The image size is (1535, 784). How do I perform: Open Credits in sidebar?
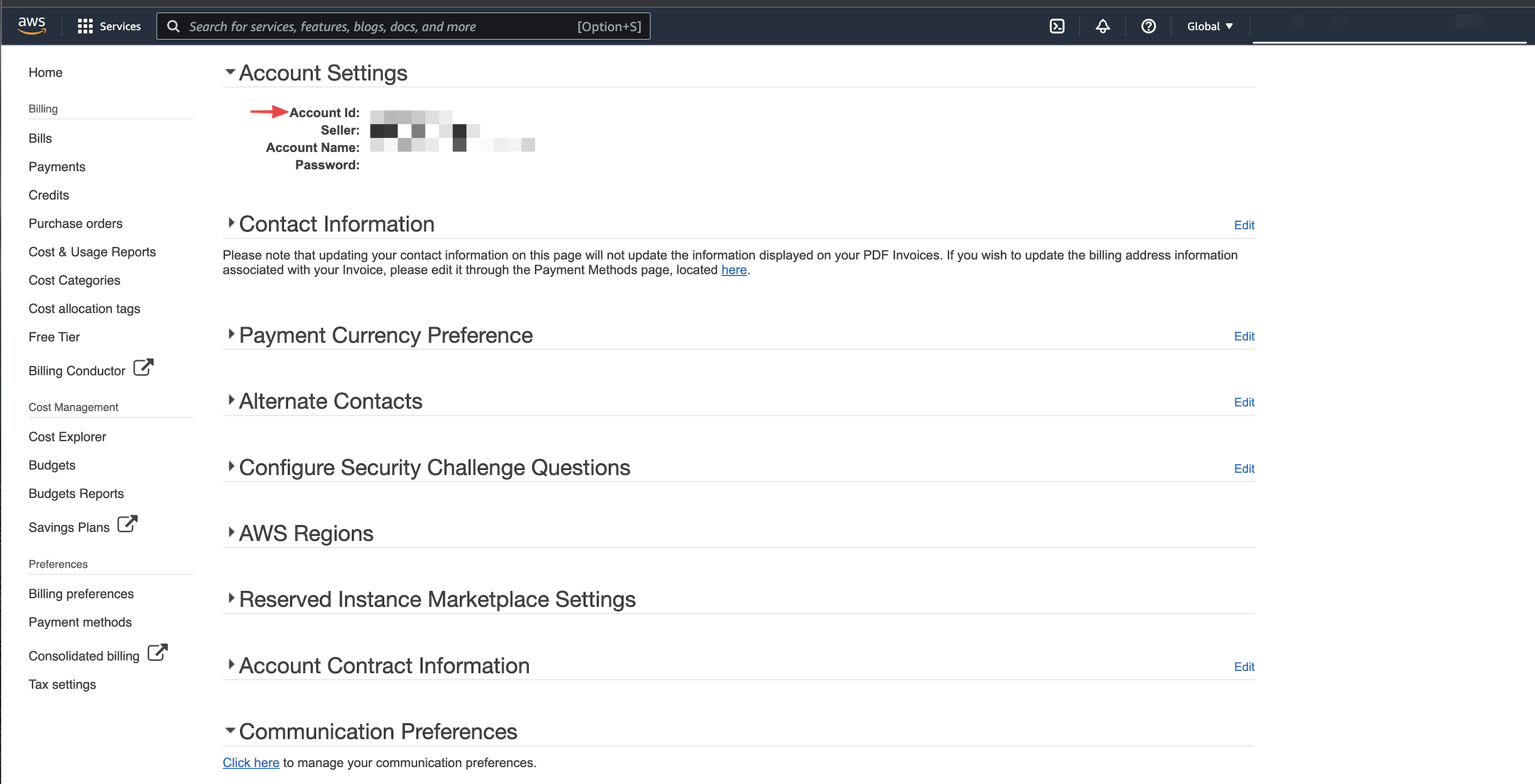click(x=49, y=195)
